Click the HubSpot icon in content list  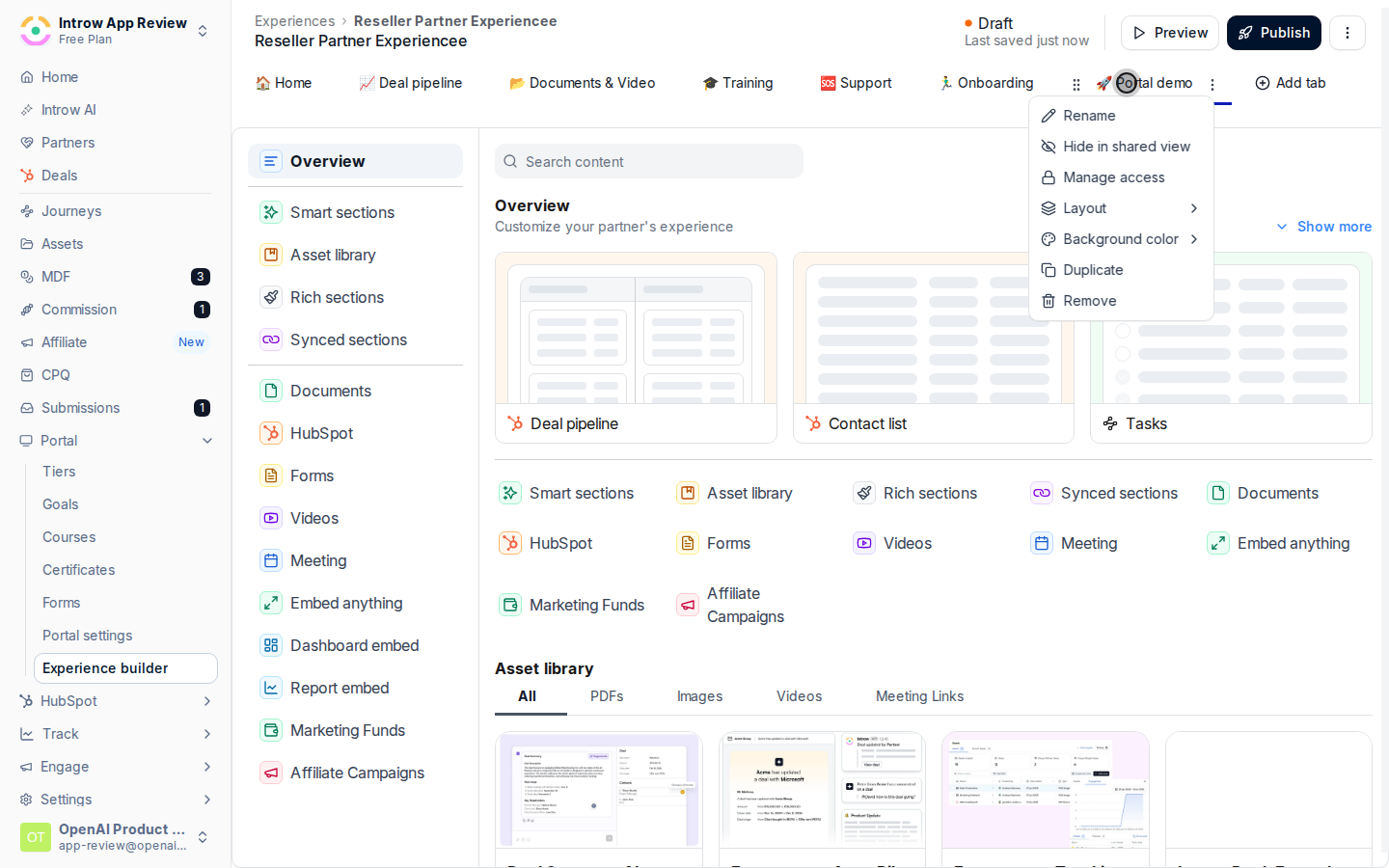271,433
